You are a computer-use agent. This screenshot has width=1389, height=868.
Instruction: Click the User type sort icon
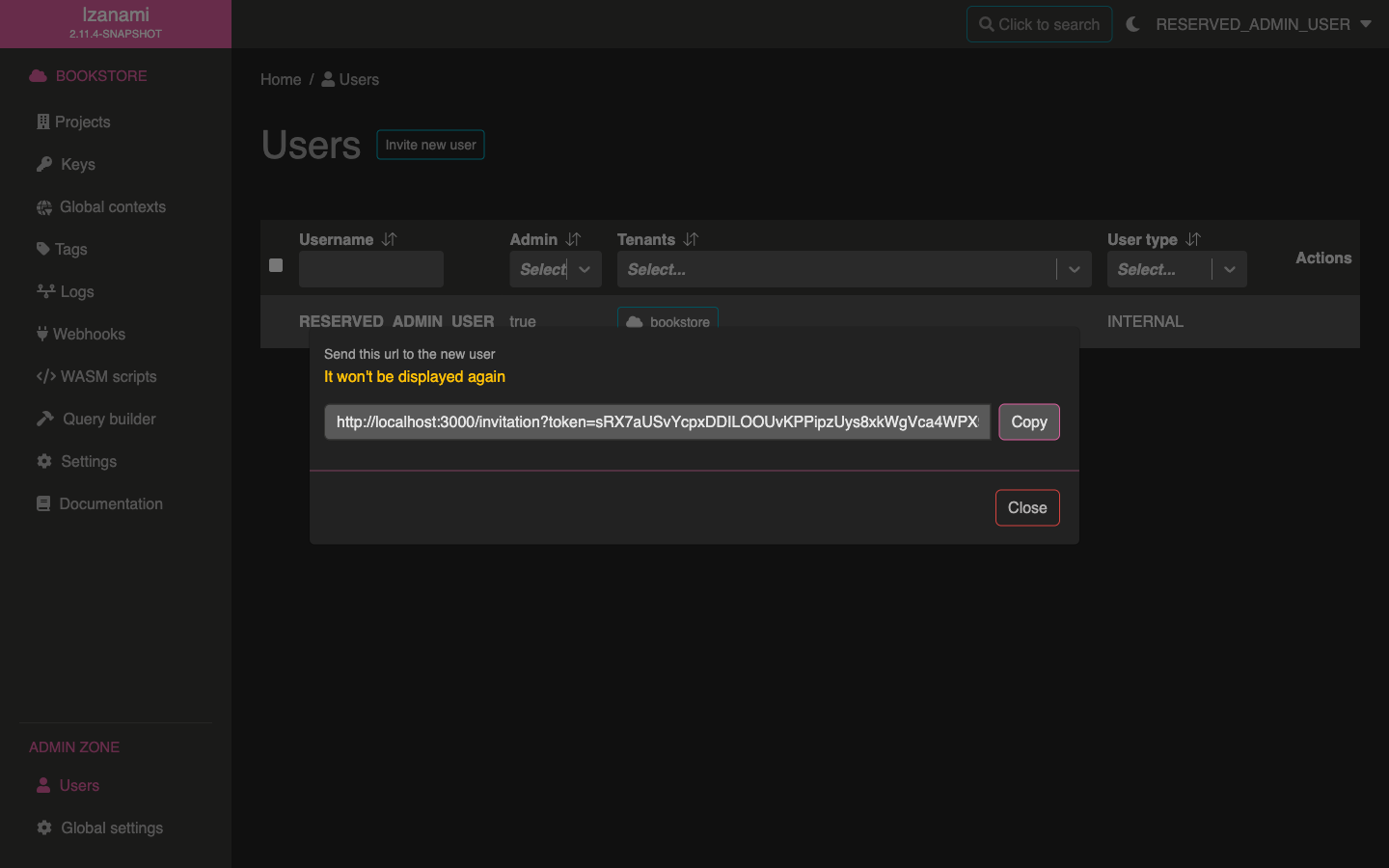tap(1193, 239)
